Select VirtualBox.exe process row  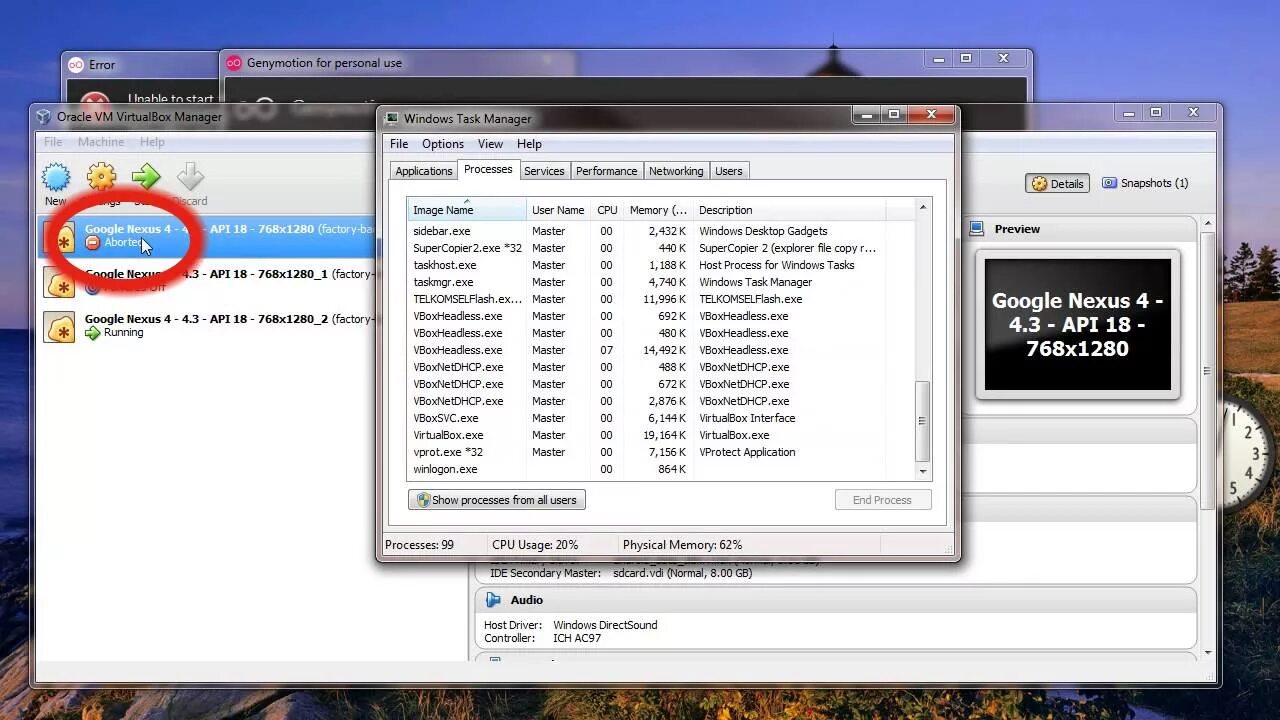[661, 435]
